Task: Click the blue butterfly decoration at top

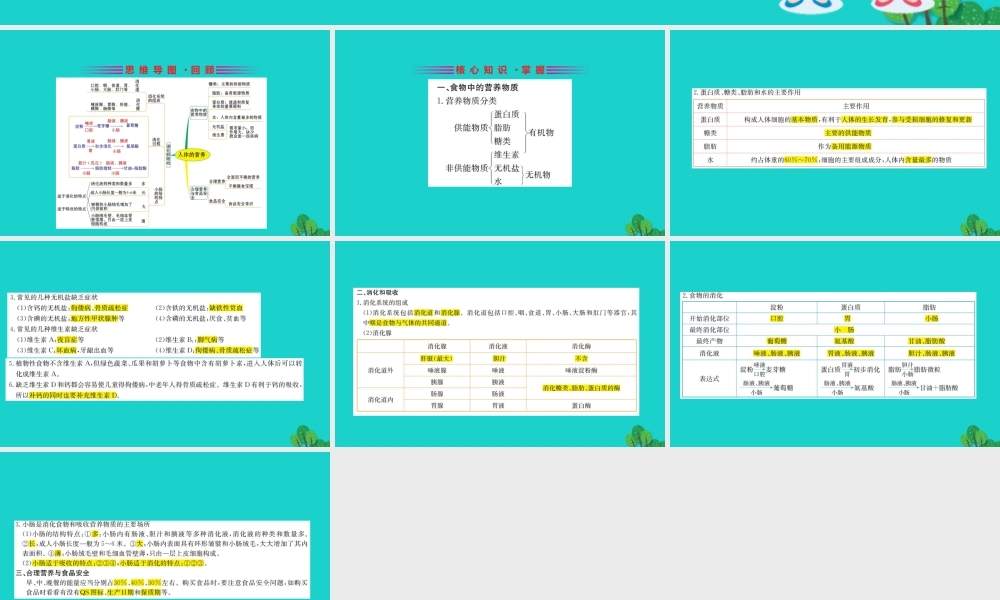Action: [x=810, y=6]
